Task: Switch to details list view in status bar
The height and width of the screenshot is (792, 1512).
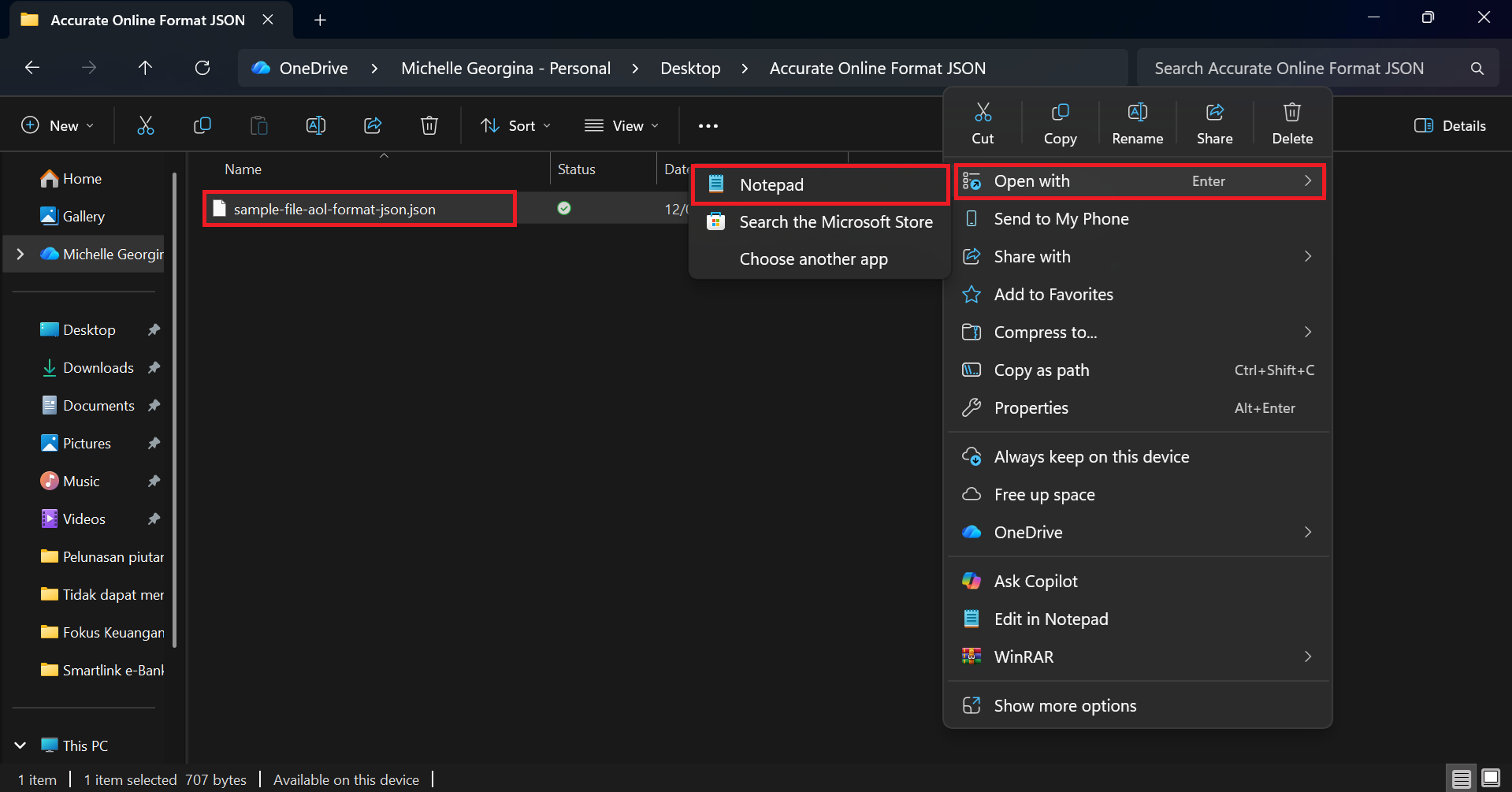Action: [x=1462, y=779]
